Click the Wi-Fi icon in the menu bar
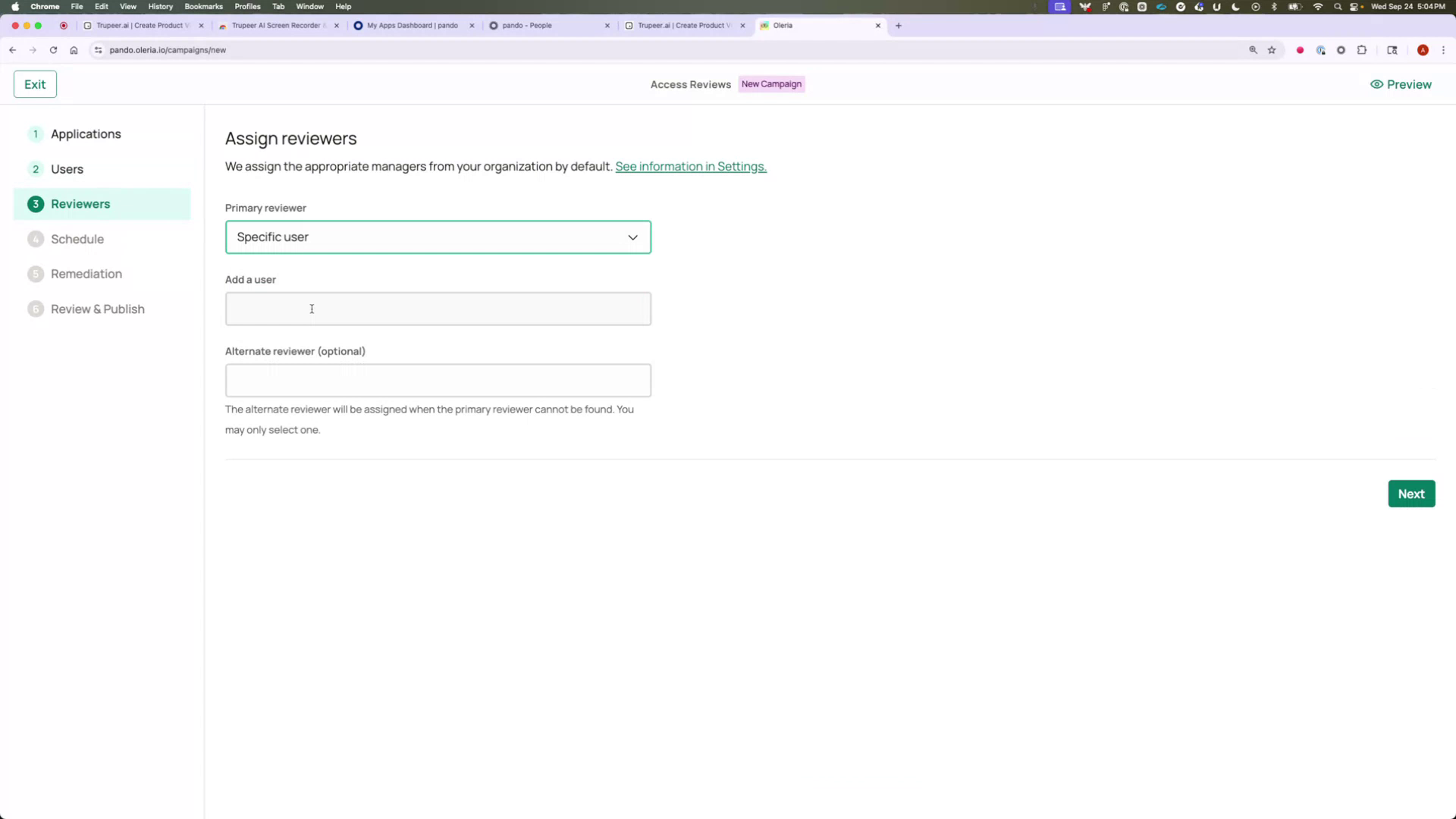This screenshot has width=1456, height=819. point(1318,7)
